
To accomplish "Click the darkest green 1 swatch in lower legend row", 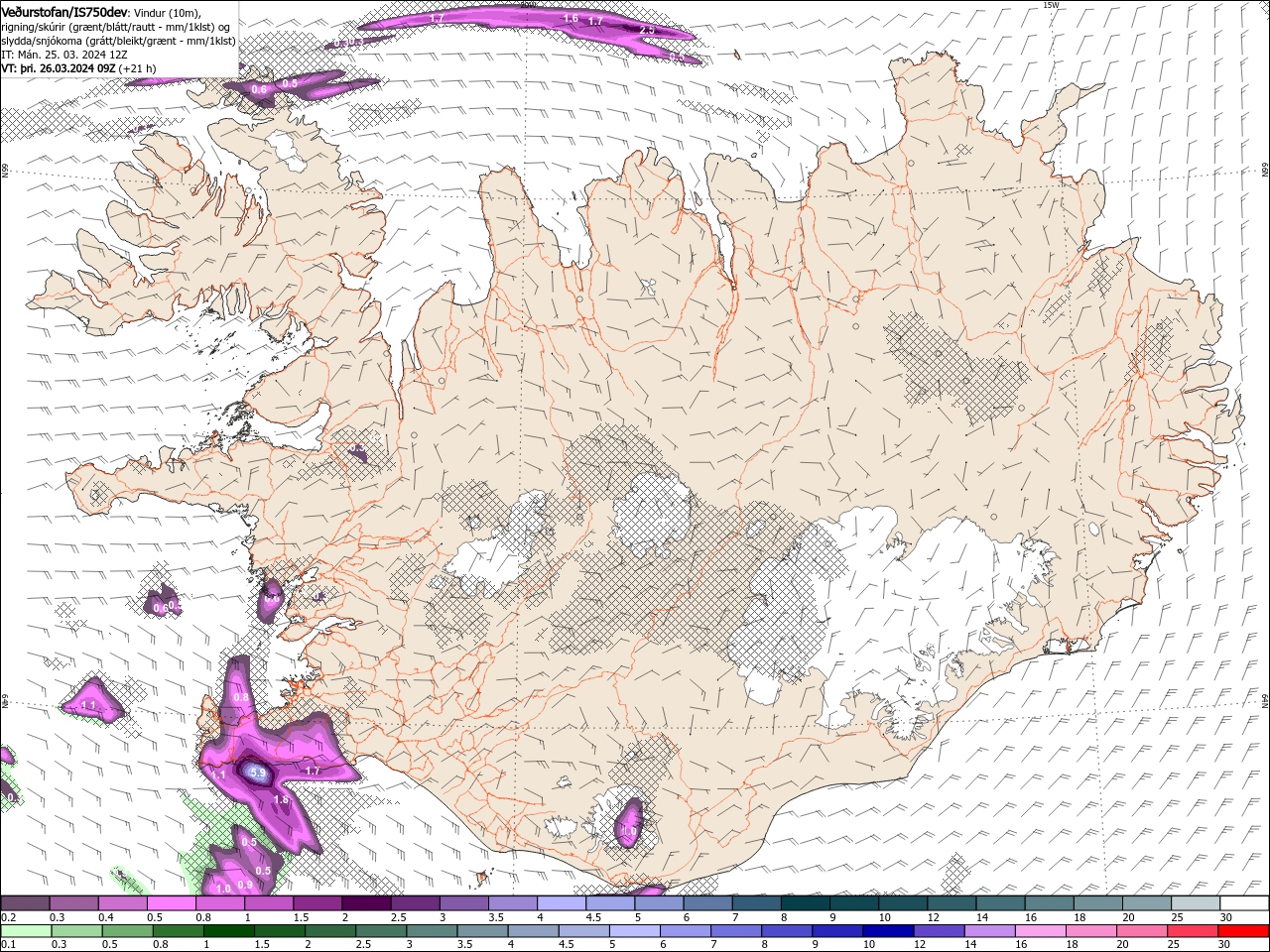I will pyautogui.click(x=228, y=931).
